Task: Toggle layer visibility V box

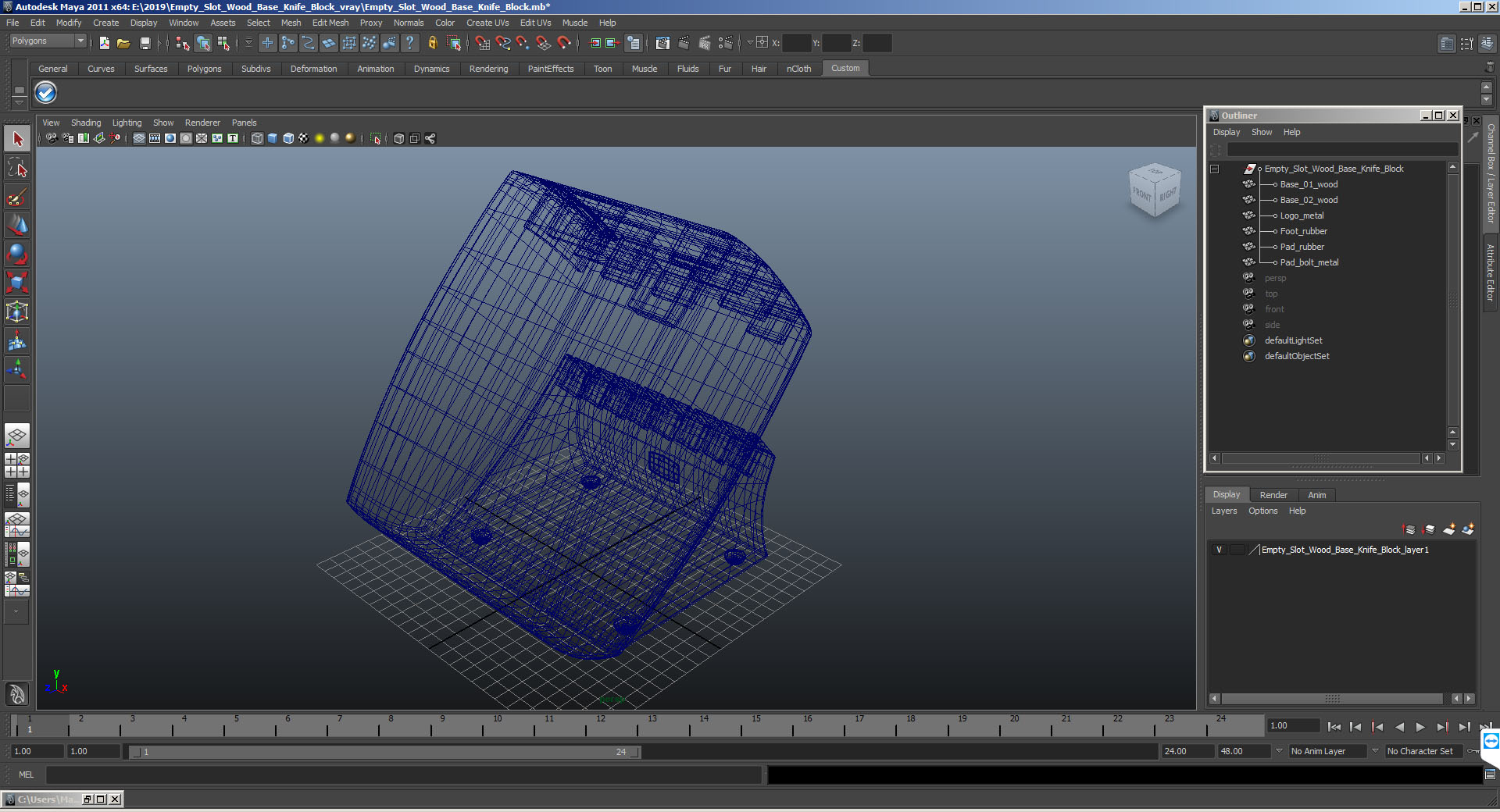Action: coord(1219,550)
